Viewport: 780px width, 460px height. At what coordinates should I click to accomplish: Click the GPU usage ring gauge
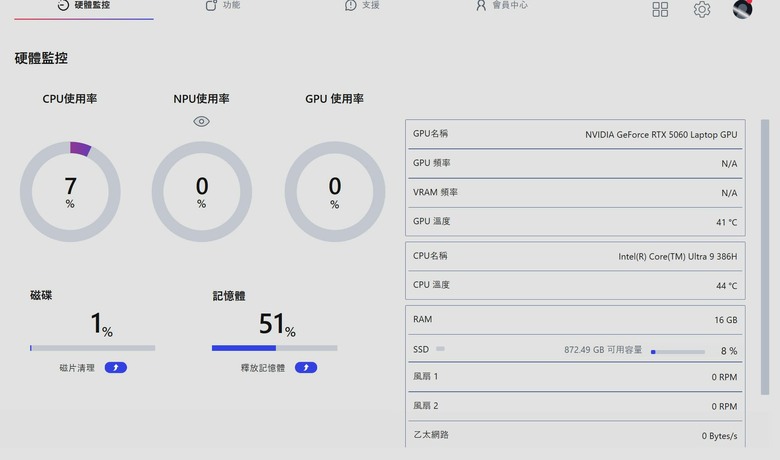click(x=335, y=191)
